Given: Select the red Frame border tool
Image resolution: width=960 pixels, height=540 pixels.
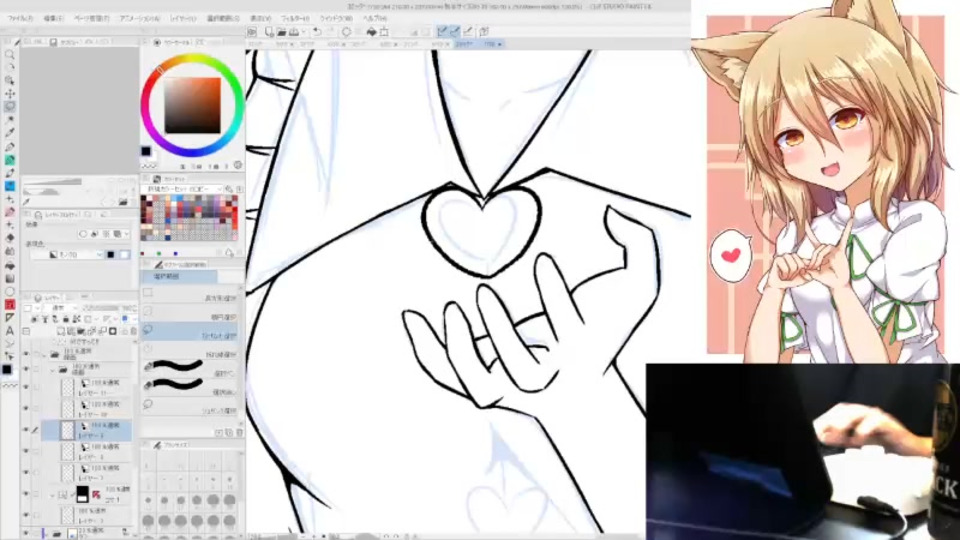Looking at the screenshot, I should point(10,304).
